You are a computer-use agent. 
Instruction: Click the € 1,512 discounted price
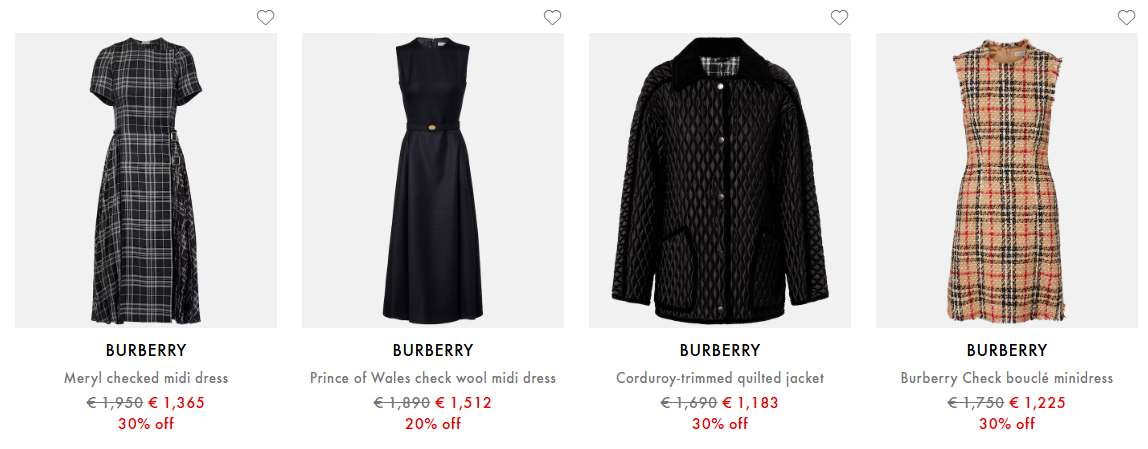[463, 403]
